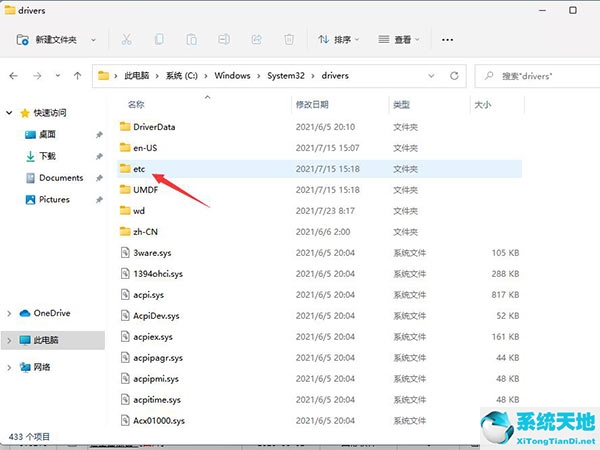Select the acpitime.sys file
This screenshot has height=450, width=600.
320,399
